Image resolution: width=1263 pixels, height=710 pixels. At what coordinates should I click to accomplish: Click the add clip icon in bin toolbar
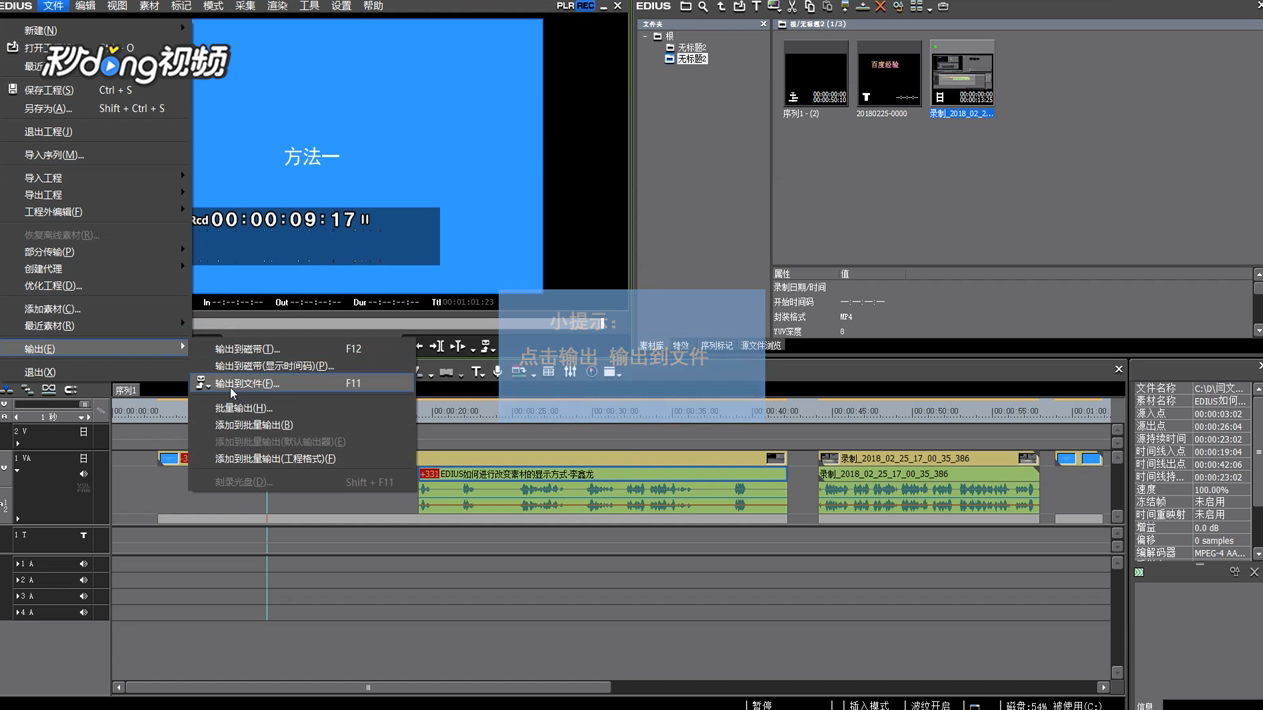coord(739,6)
